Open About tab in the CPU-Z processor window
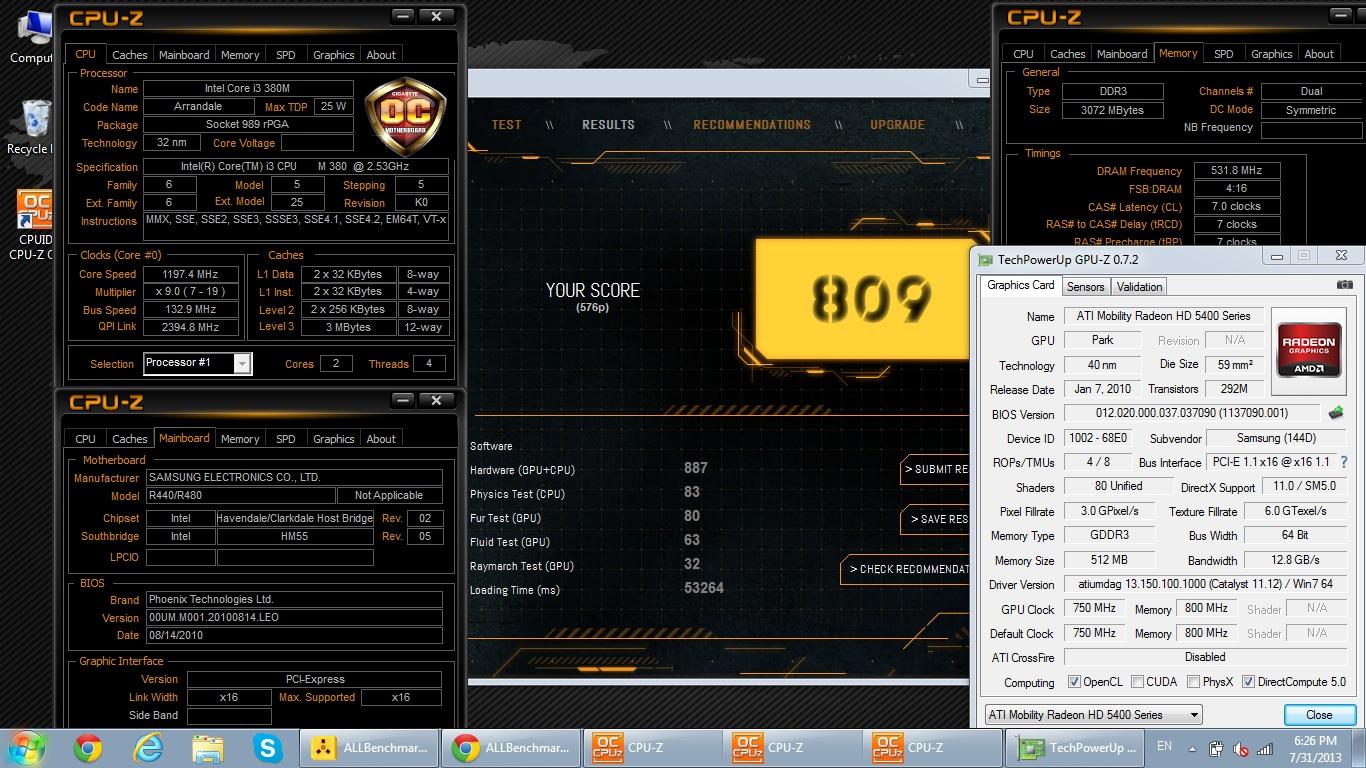The width and height of the screenshot is (1366, 768). [x=381, y=55]
